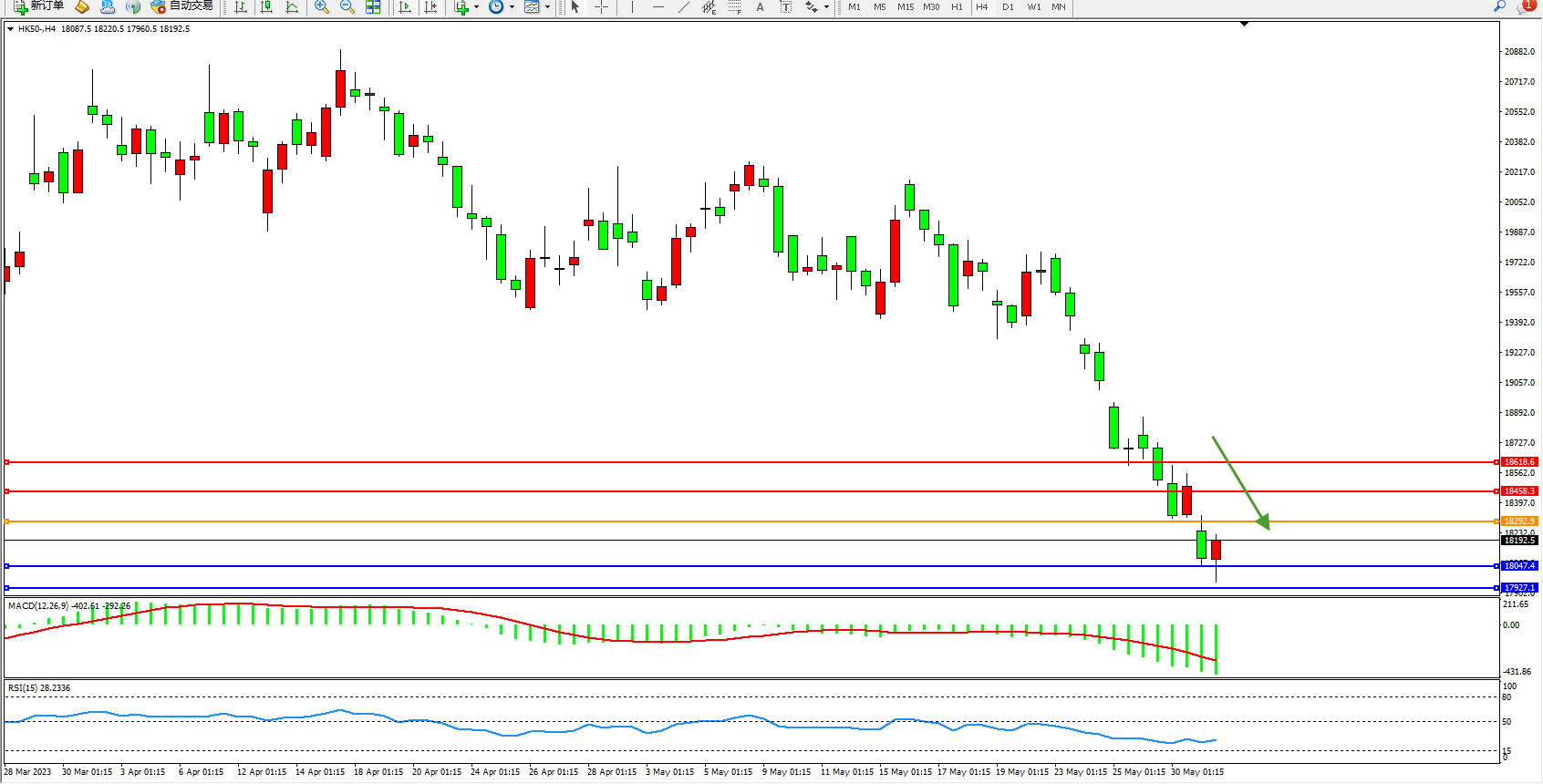Toggle chart shift to the right
Image resolution: width=1543 pixels, height=784 pixels.
click(x=431, y=7)
